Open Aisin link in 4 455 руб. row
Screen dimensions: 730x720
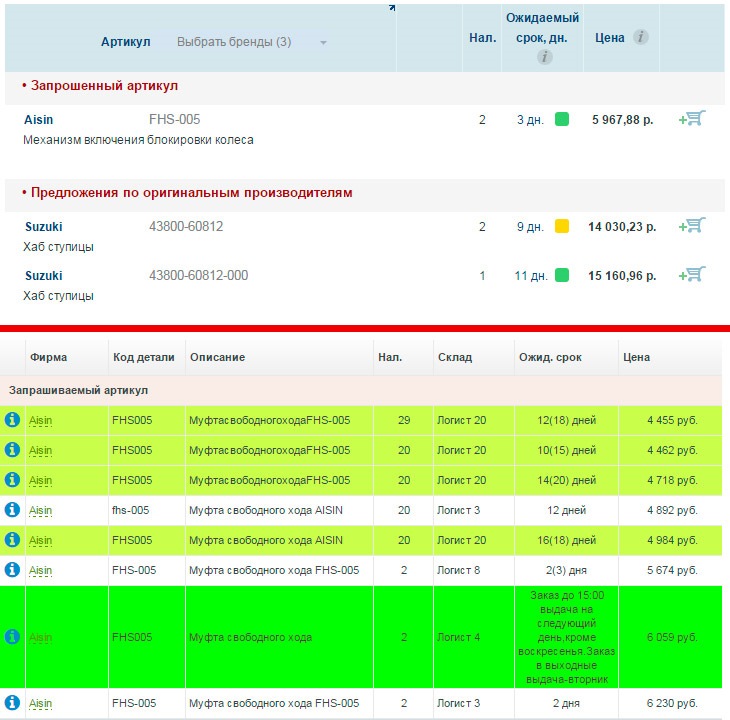coord(41,420)
